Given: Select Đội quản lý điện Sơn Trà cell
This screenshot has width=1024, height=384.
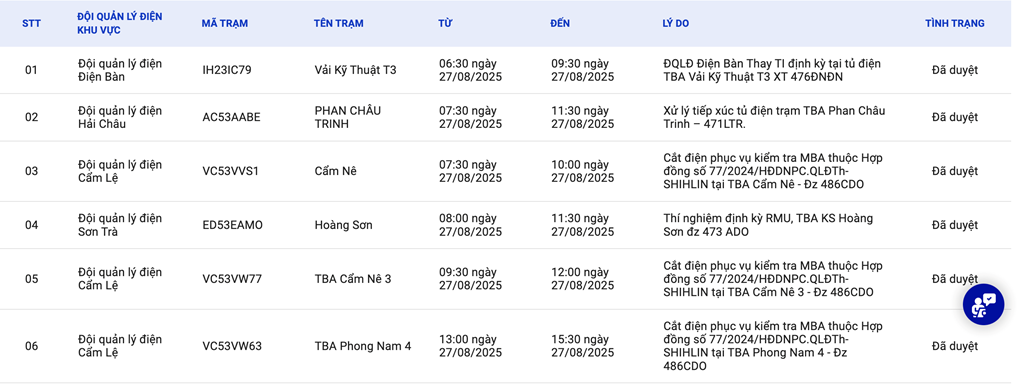Looking at the screenshot, I should point(120,225).
